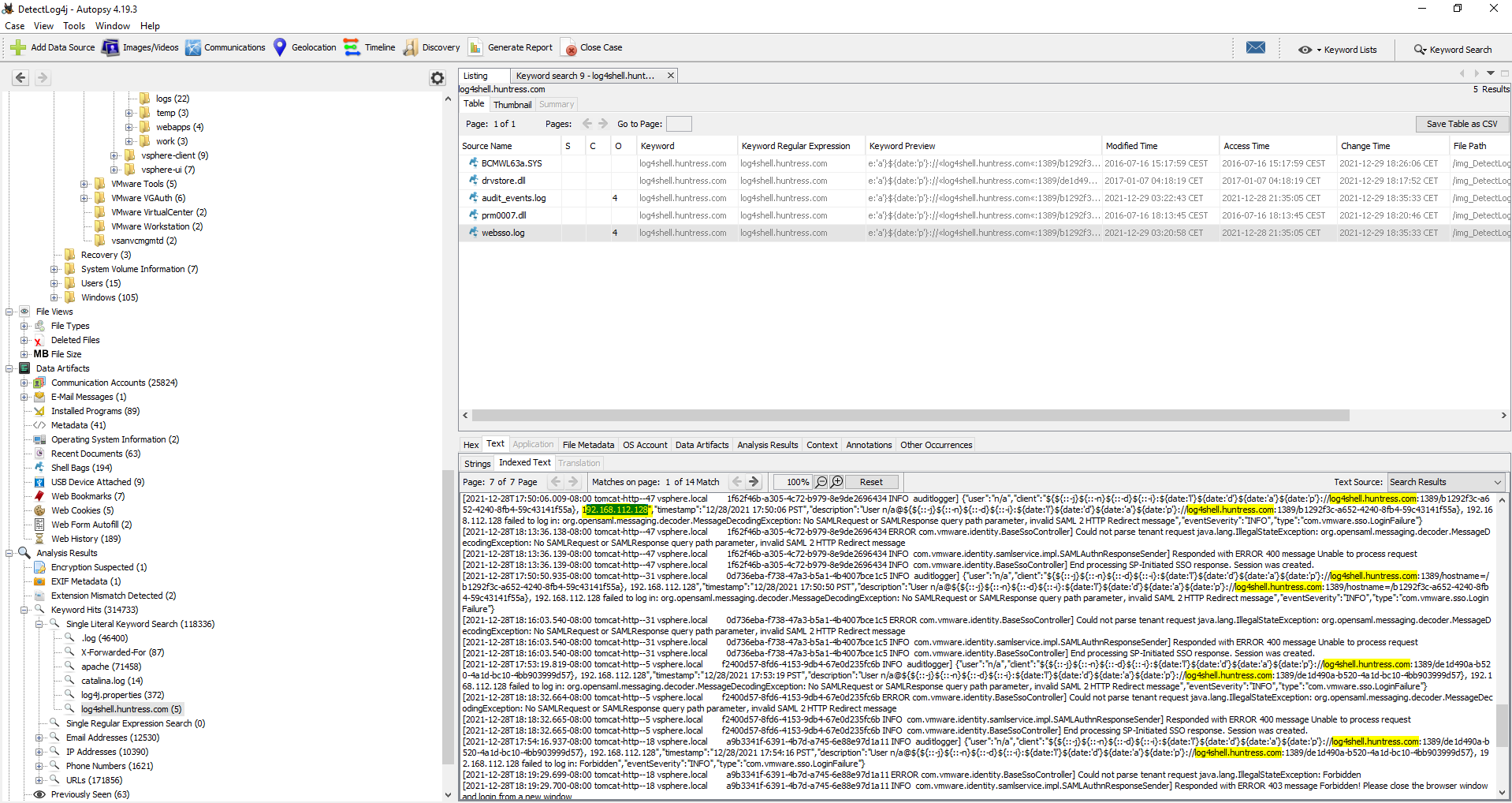
Task: Open tree view gear settings
Action: tap(438, 78)
